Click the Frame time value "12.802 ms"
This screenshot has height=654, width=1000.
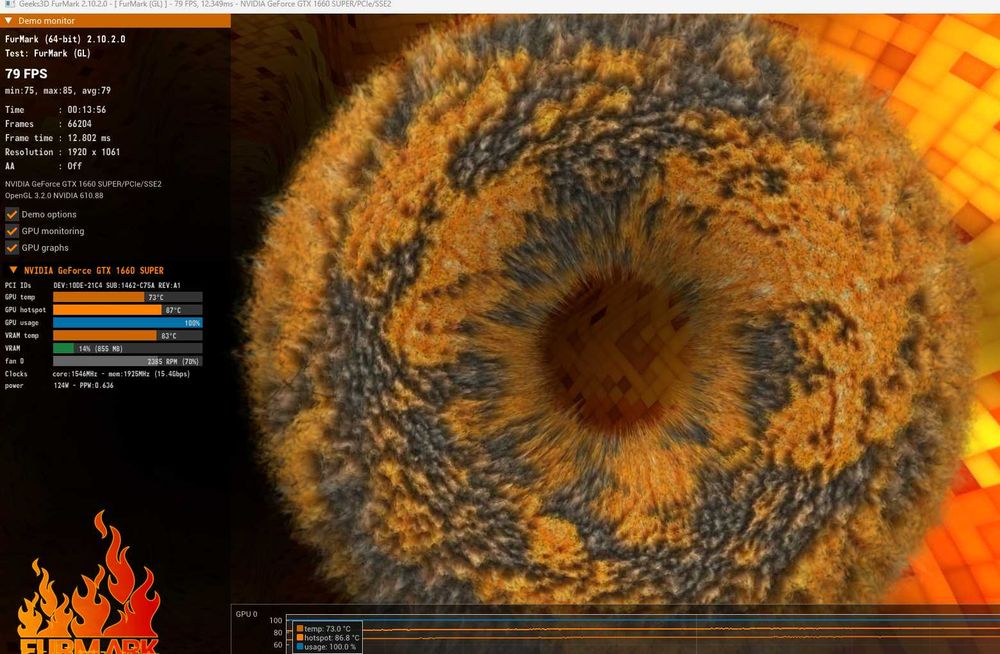(89, 138)
